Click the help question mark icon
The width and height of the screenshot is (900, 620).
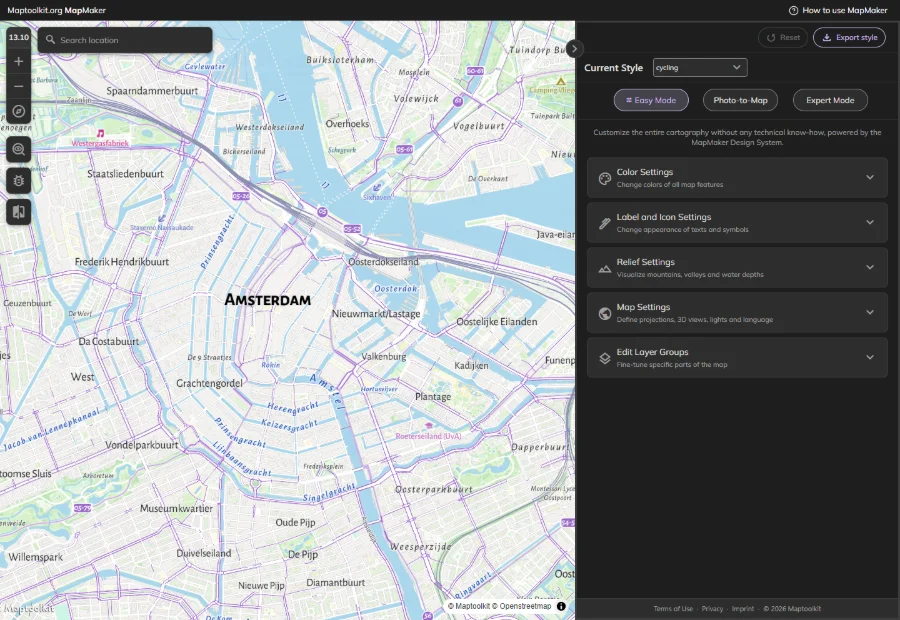pyautogui.click(x=793, y=10)
